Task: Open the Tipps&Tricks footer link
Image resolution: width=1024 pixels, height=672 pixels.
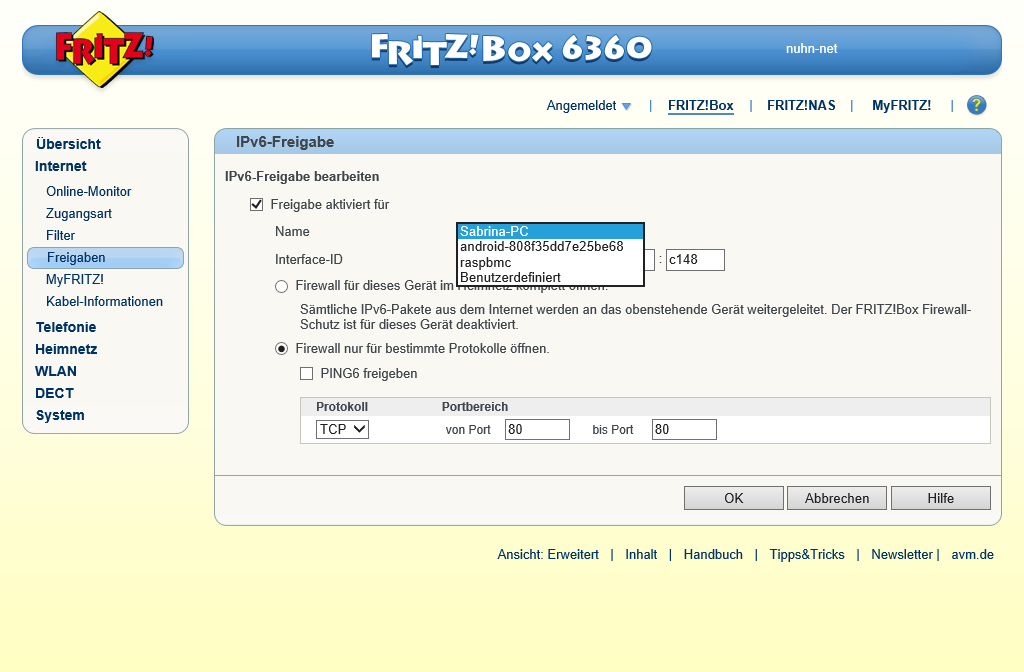Action: [807, 554]
